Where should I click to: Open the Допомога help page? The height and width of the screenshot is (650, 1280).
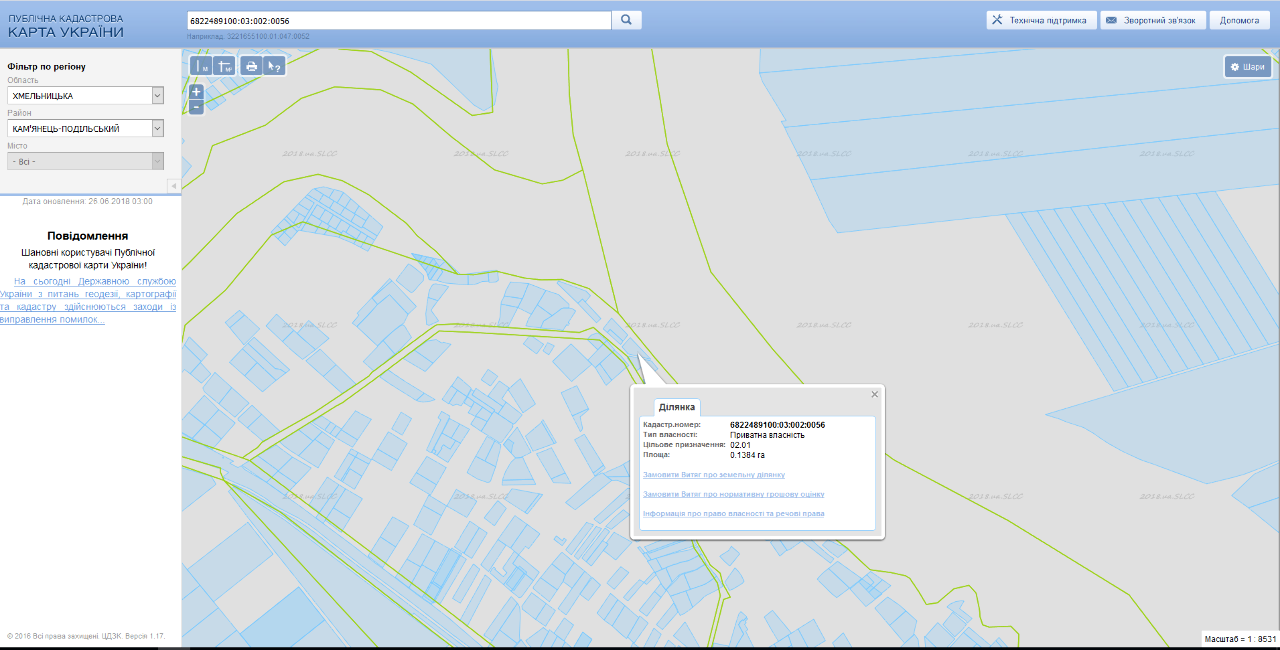tap(1239, 20)
